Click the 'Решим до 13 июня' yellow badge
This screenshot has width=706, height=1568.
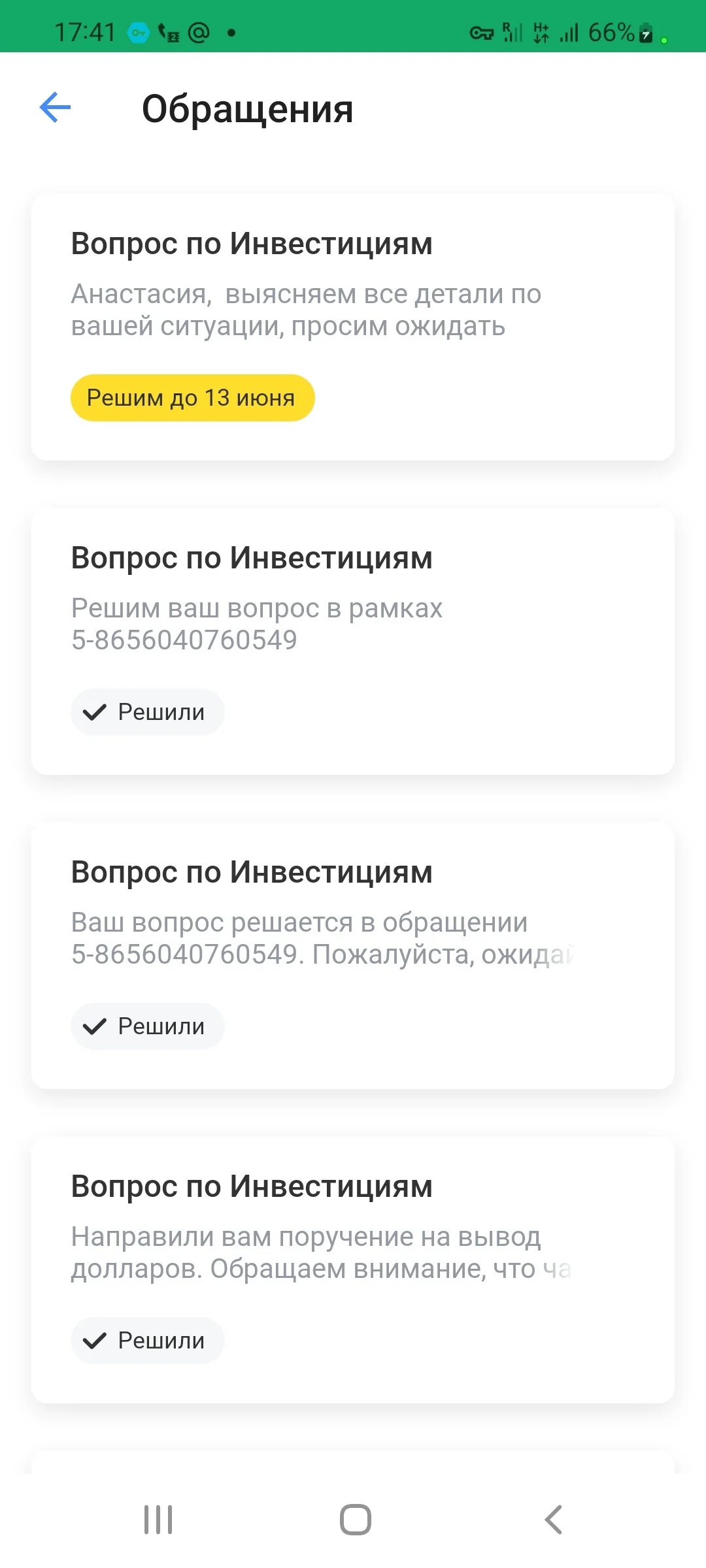click(193, 398)
